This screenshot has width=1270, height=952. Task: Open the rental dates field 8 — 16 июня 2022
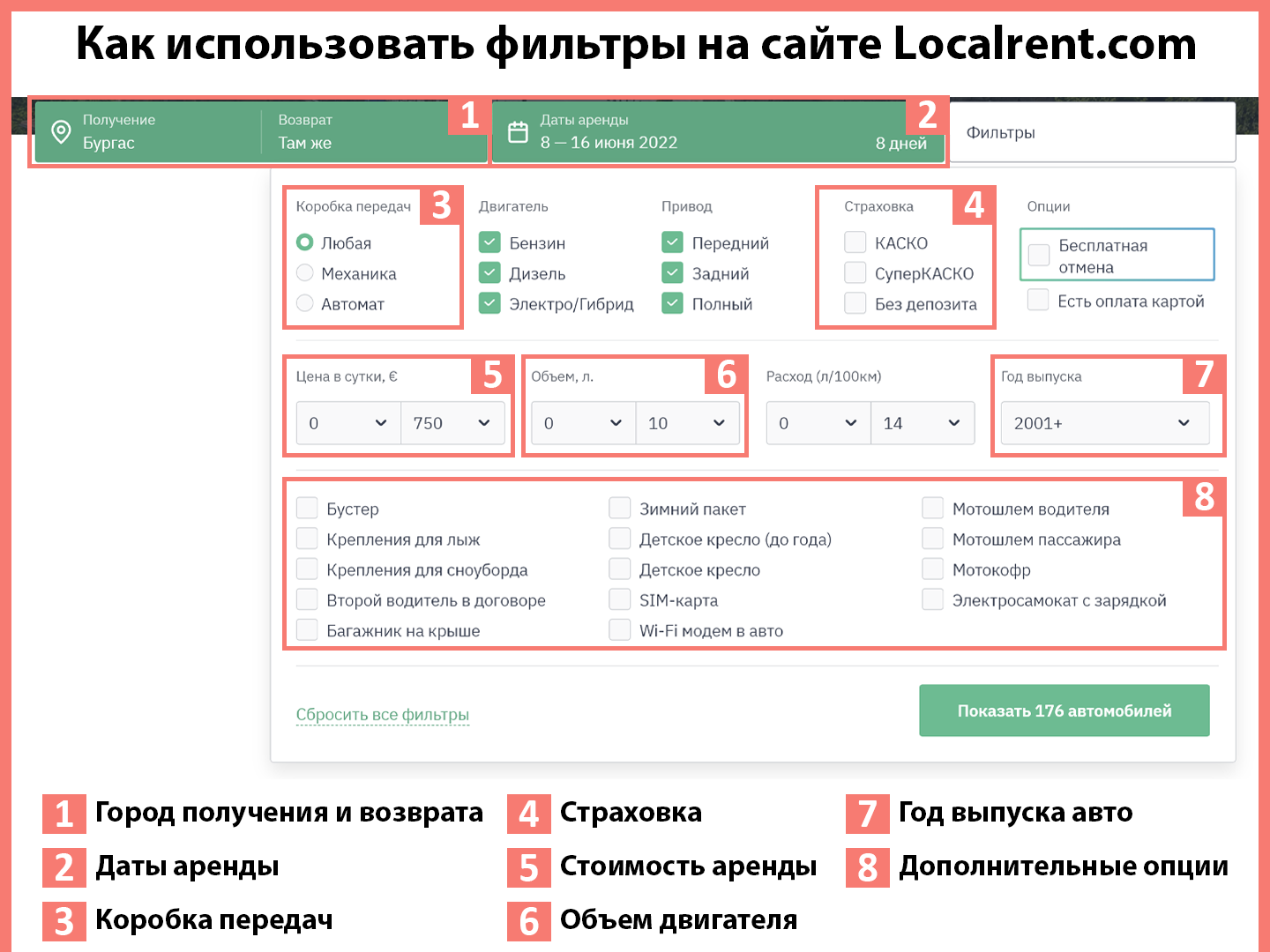[718, 132]
